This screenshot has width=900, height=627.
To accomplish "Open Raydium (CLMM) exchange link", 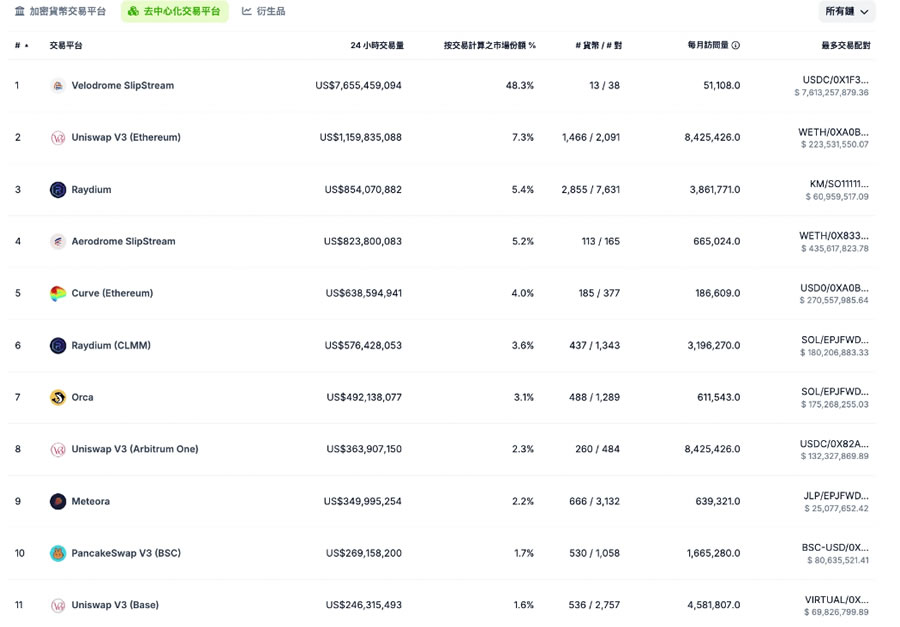I will [x=111, y=346].
